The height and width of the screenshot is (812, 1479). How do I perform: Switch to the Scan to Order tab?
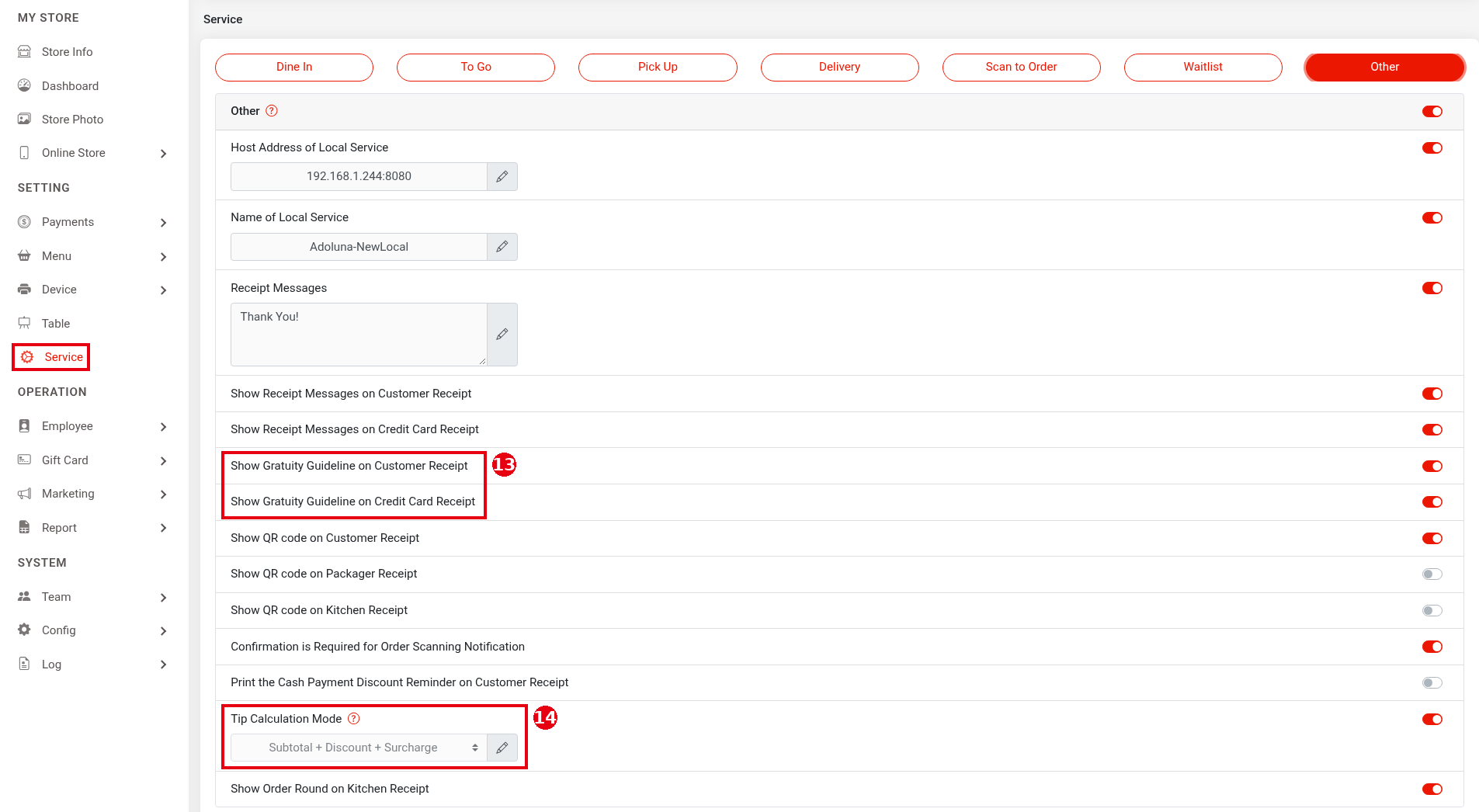tap(1022, 67)
